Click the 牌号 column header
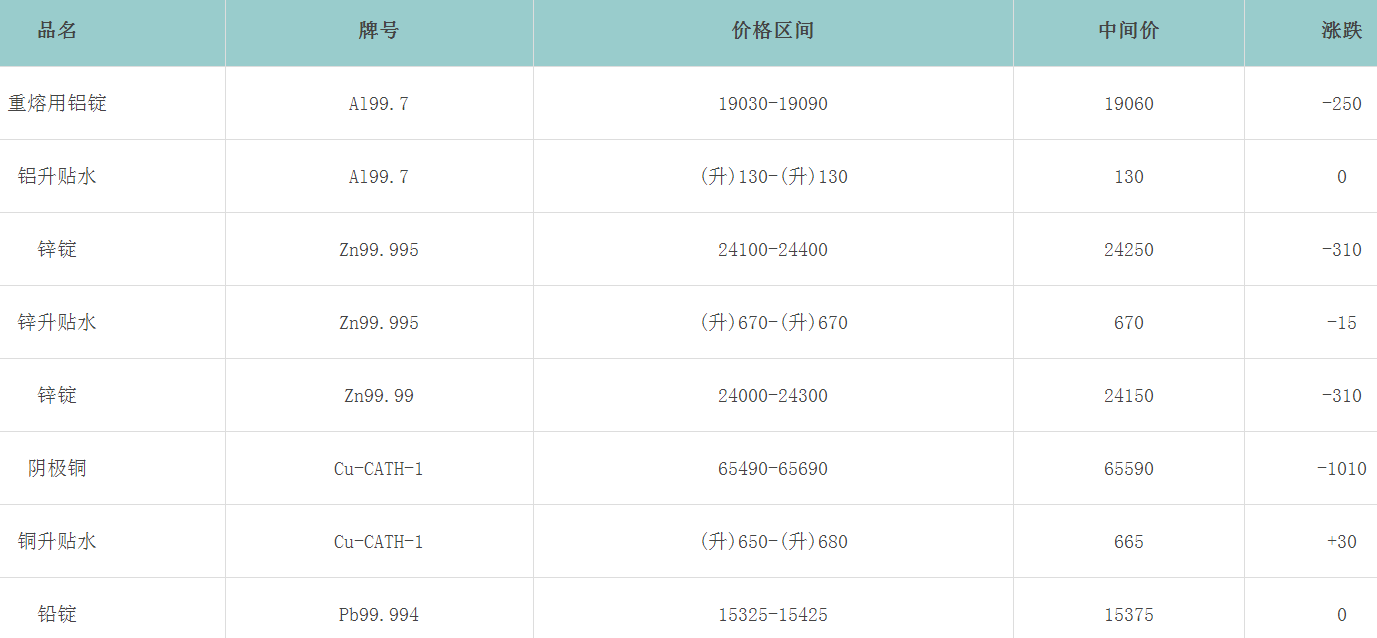Viewport: 1377px width, 638px height. click(378, 31)
